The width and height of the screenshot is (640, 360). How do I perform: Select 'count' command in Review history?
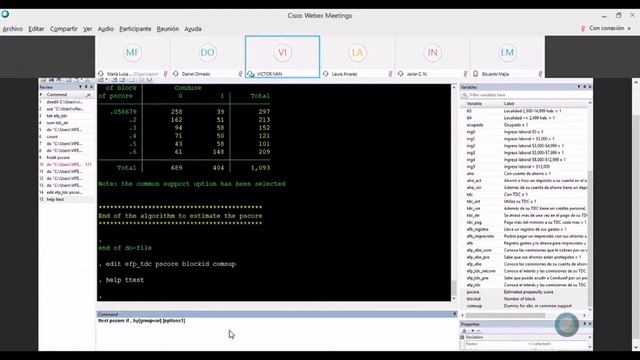click(x=67, y=137)
